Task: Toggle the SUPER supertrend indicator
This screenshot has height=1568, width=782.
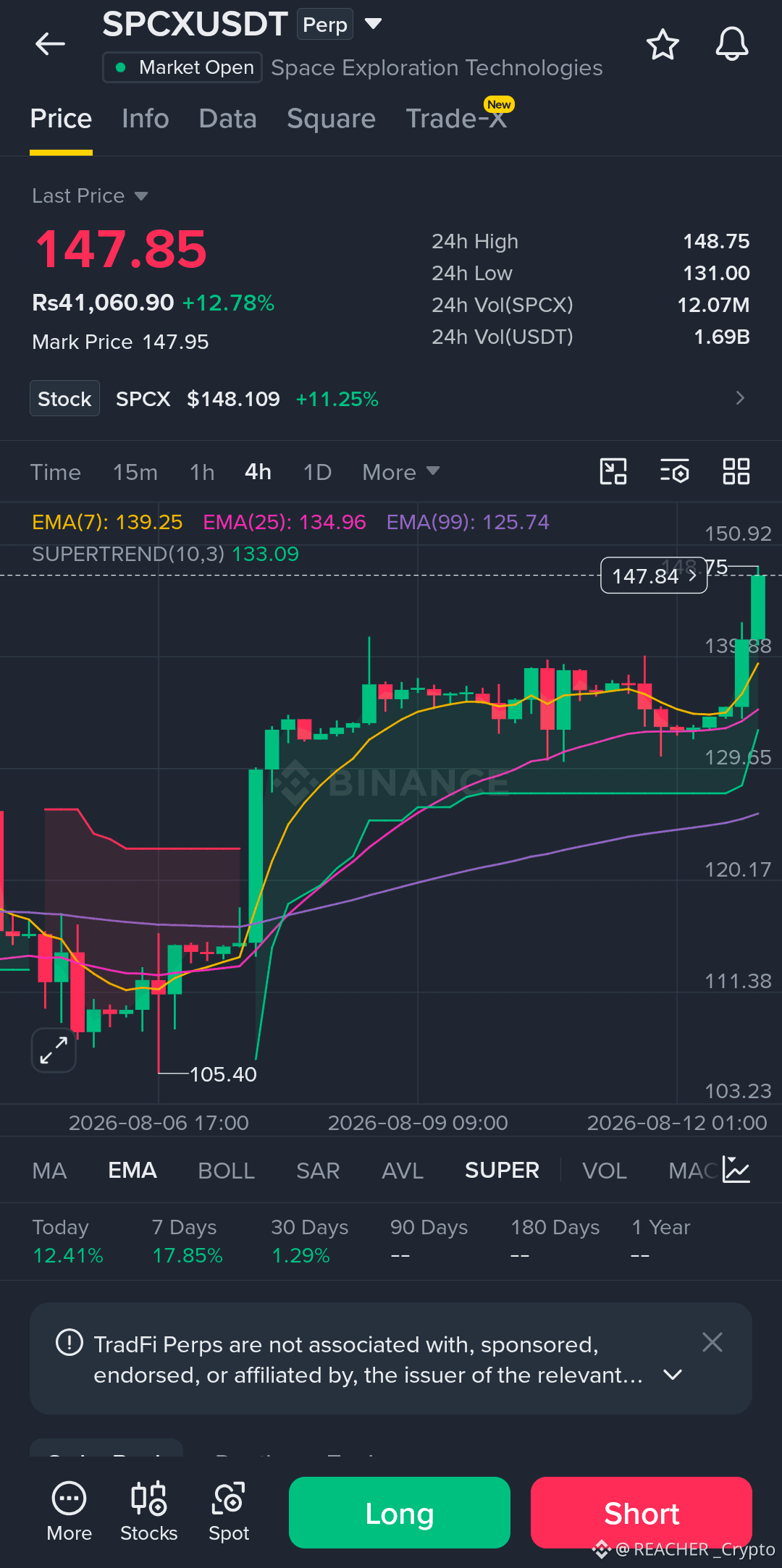Action: (502, 1171)
